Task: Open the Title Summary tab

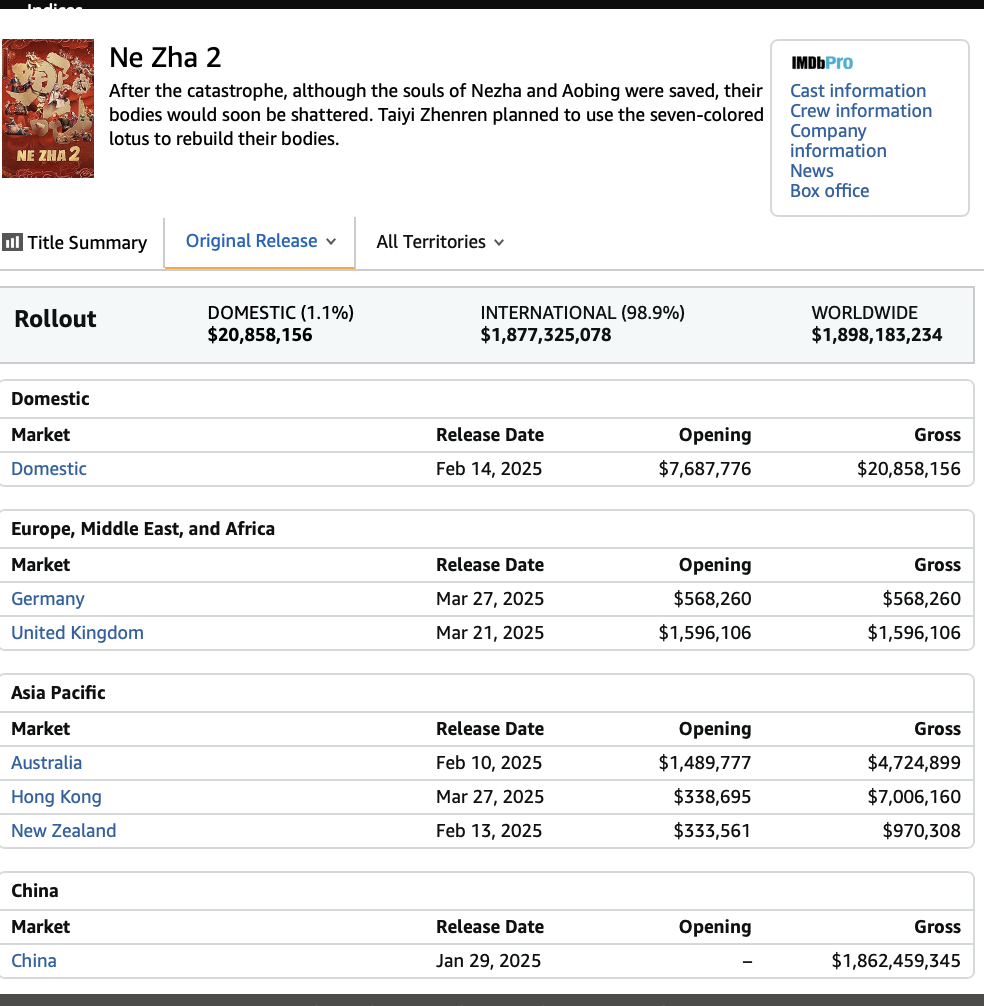Action: coord(87,243)
